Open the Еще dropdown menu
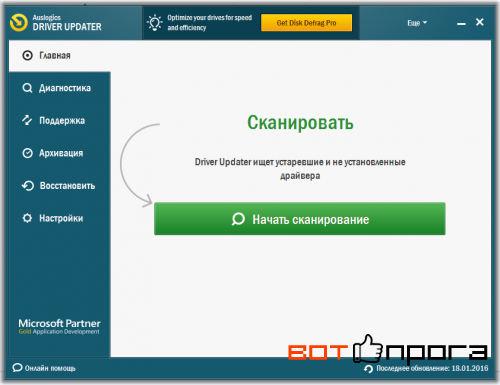 [x=417, y=23]
